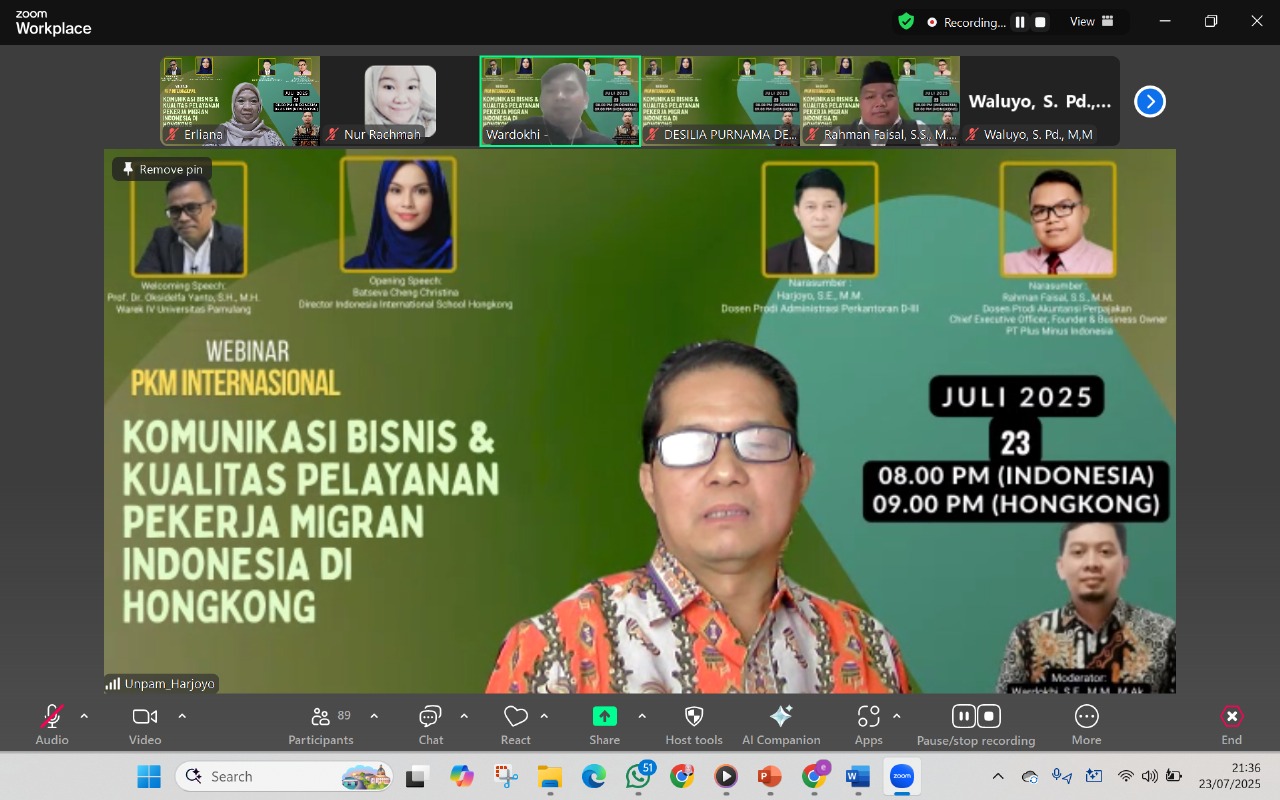Open audio options arrow beside Audio
The image size is (1280, 800).
coord(84,716)
